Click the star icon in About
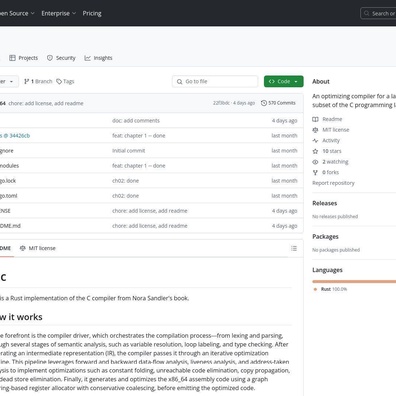Screen dimensions: 396x396 coord(315,151)
